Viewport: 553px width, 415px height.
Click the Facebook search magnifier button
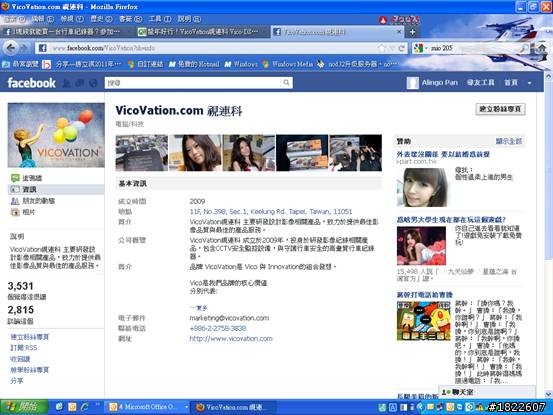click(x=286, y=83)
